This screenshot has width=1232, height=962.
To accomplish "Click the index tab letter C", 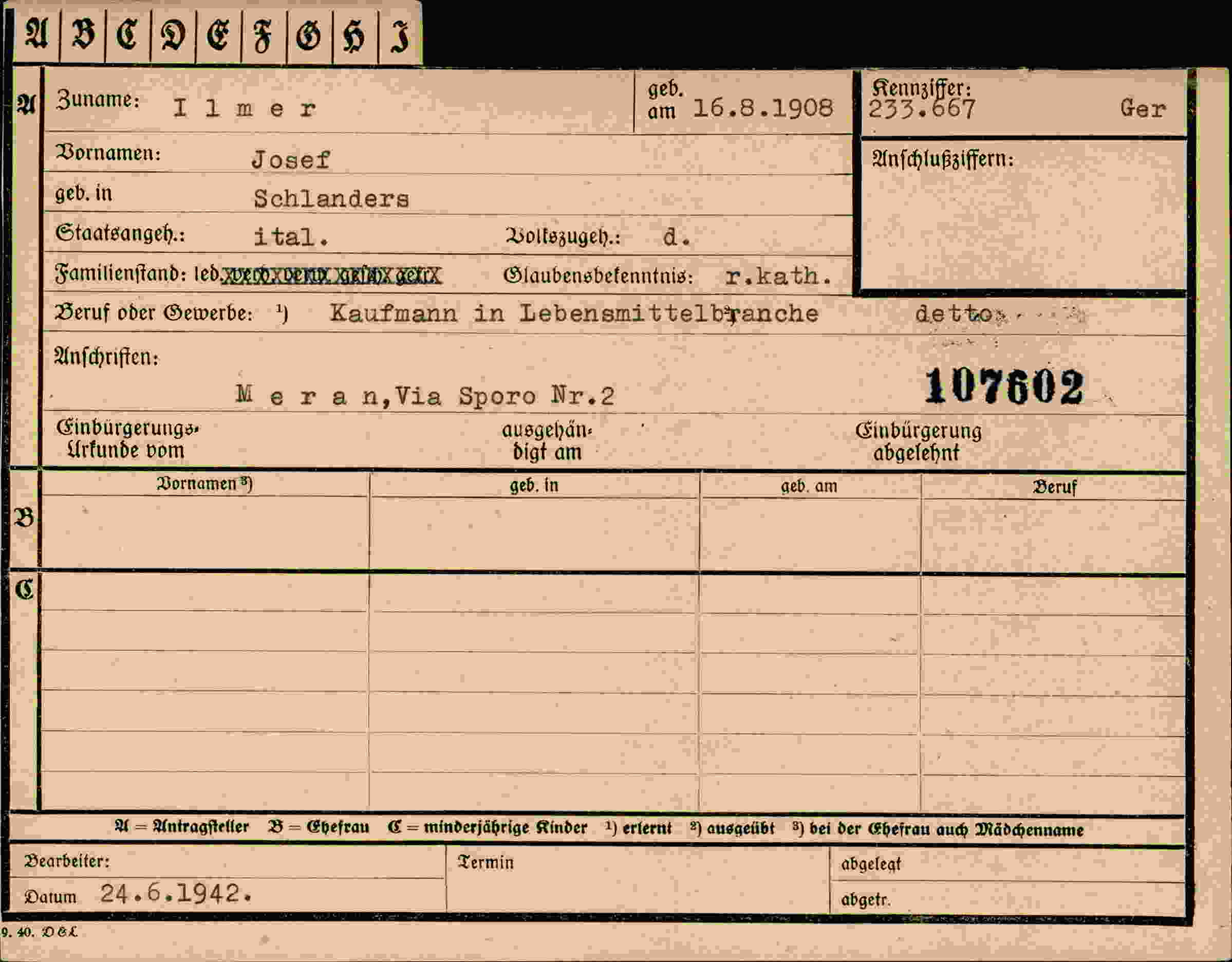I will [127, 34].
